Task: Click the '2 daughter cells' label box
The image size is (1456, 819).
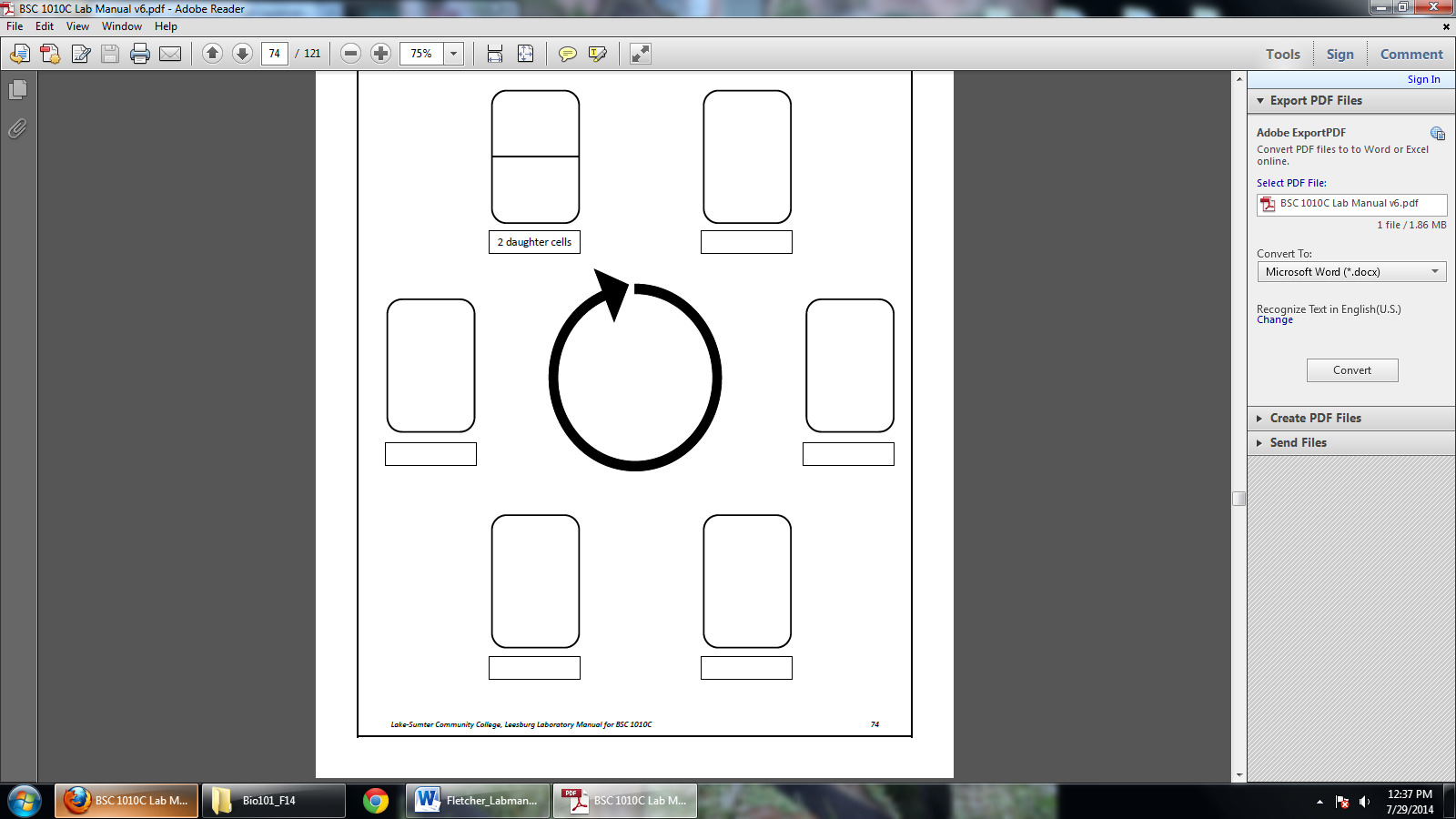Action: point(534,242)
